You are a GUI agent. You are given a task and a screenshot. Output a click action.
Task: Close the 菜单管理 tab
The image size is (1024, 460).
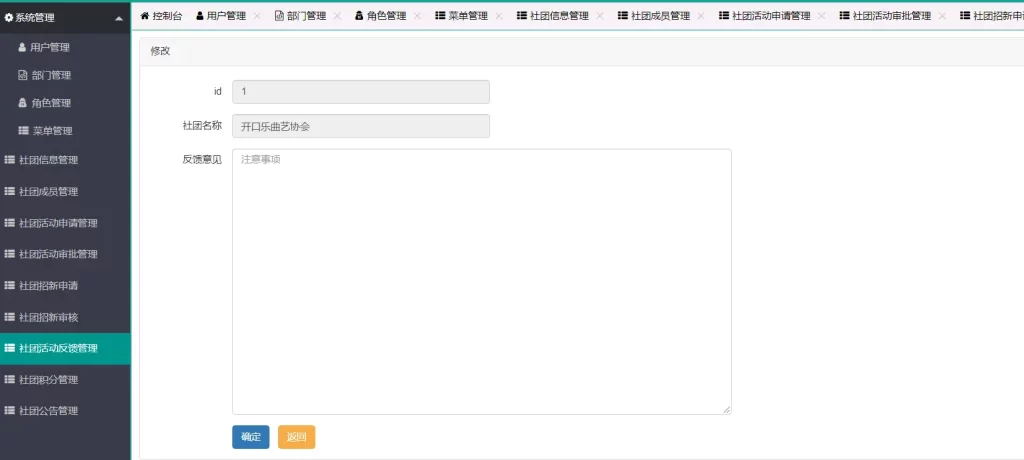coord(498,16)
